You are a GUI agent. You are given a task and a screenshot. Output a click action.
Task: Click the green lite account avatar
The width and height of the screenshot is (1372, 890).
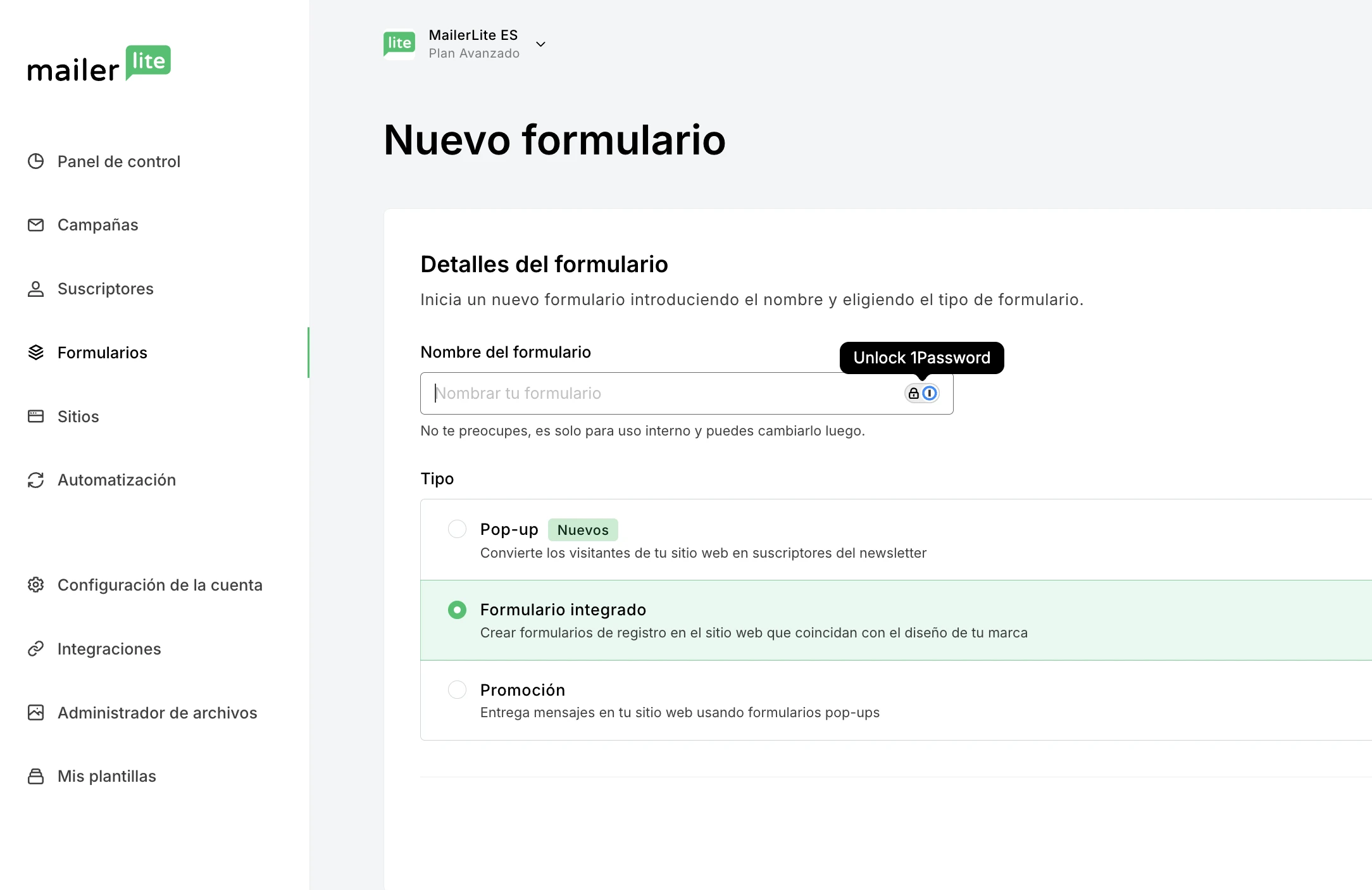(x=399, y=44)
